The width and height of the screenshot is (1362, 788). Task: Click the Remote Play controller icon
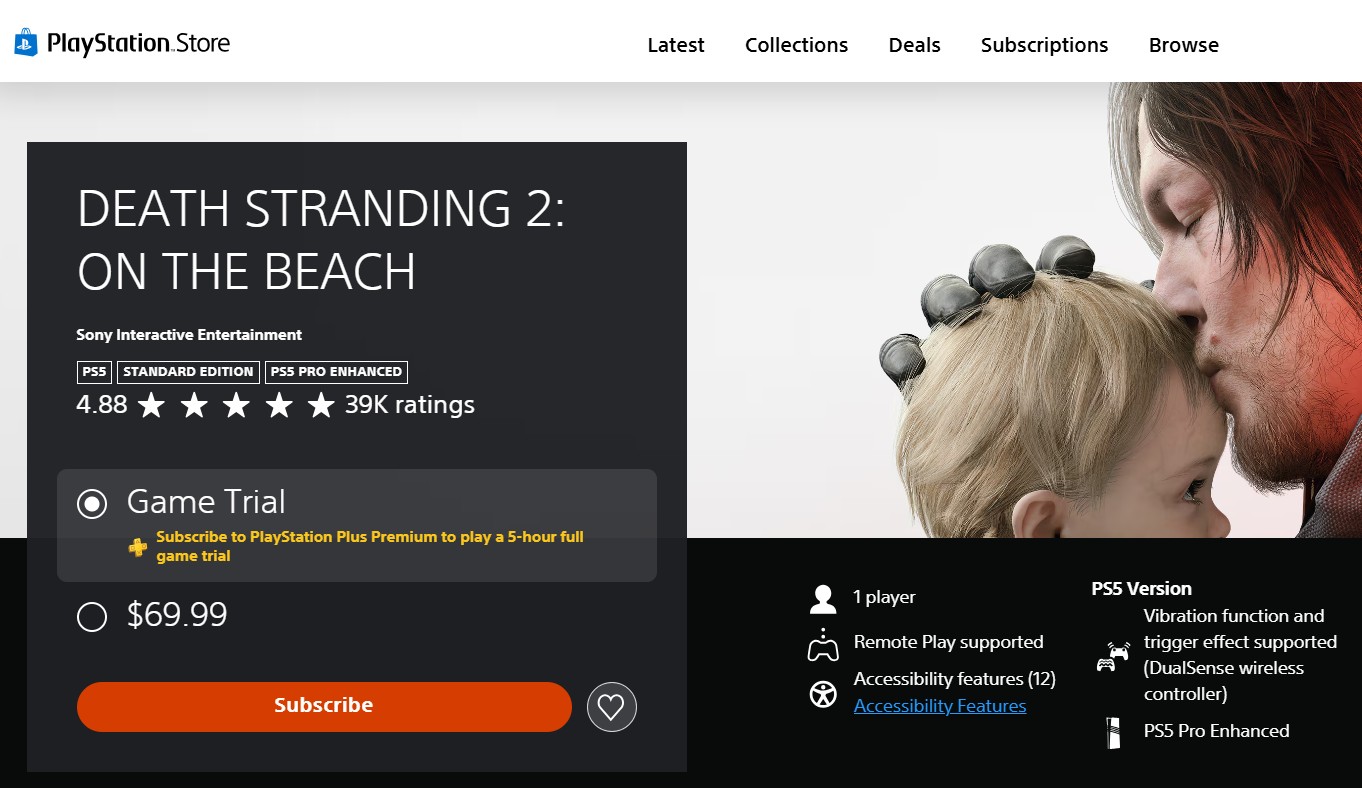point(823,645)
